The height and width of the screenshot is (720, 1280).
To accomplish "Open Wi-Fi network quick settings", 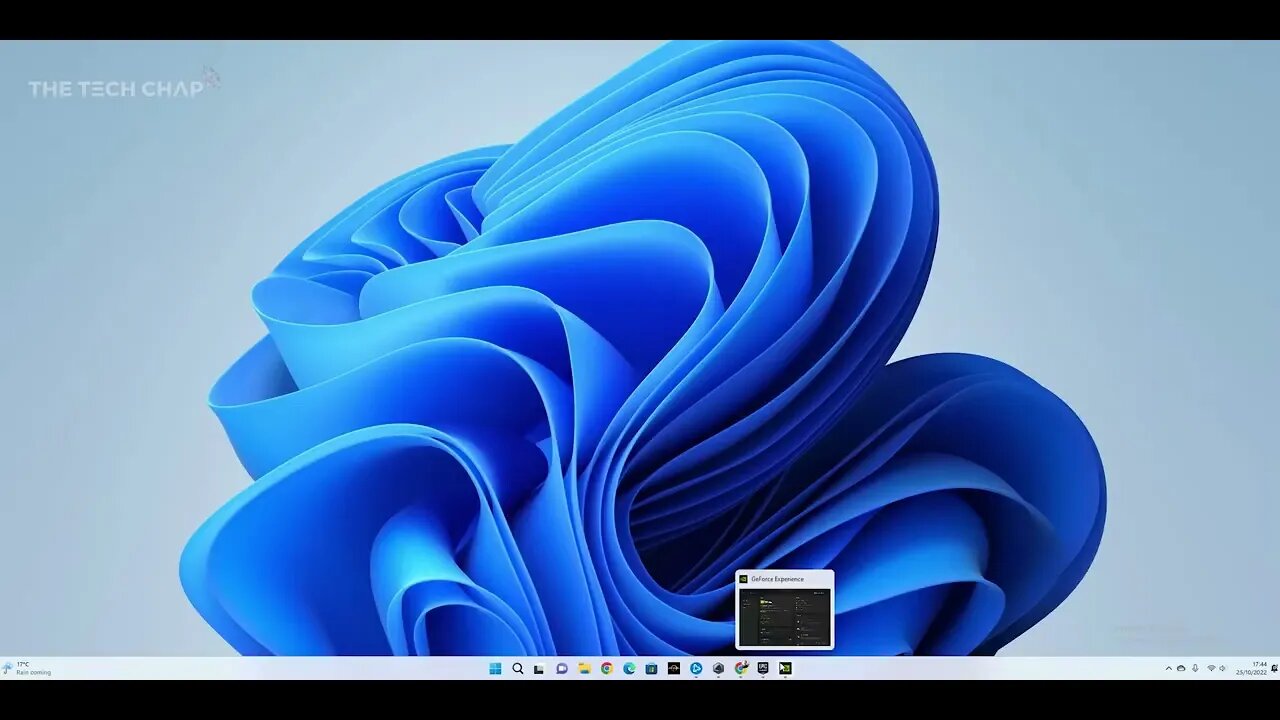I will pyautogui.click(x=1211, y=668).
